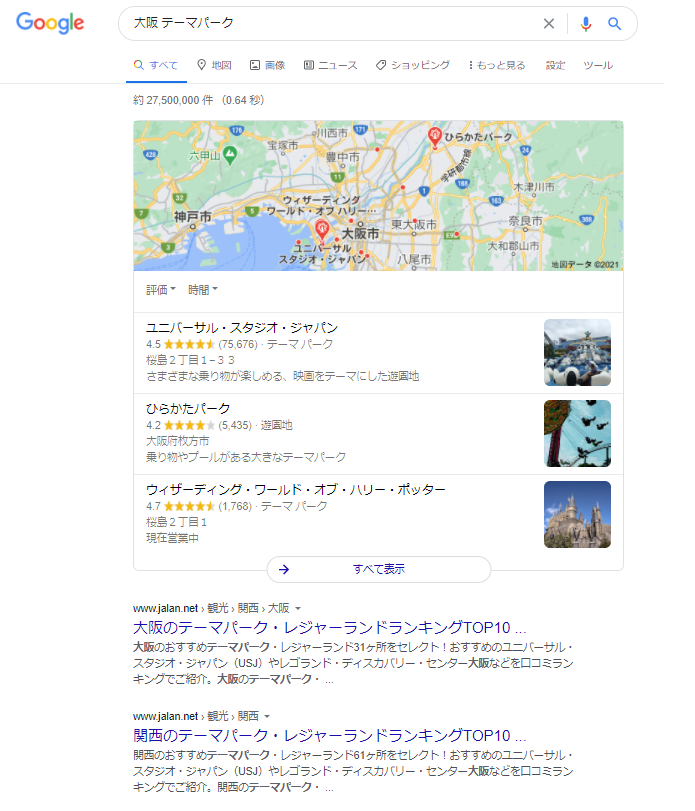The image size is (695, 811).
Task: Select the すべて tab
Action: (156, 65)
